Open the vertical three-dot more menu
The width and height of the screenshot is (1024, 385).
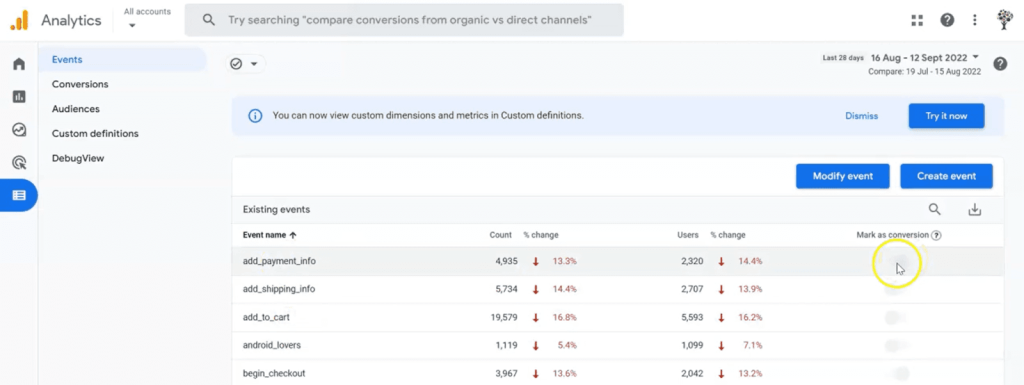[x=974, y=20]
